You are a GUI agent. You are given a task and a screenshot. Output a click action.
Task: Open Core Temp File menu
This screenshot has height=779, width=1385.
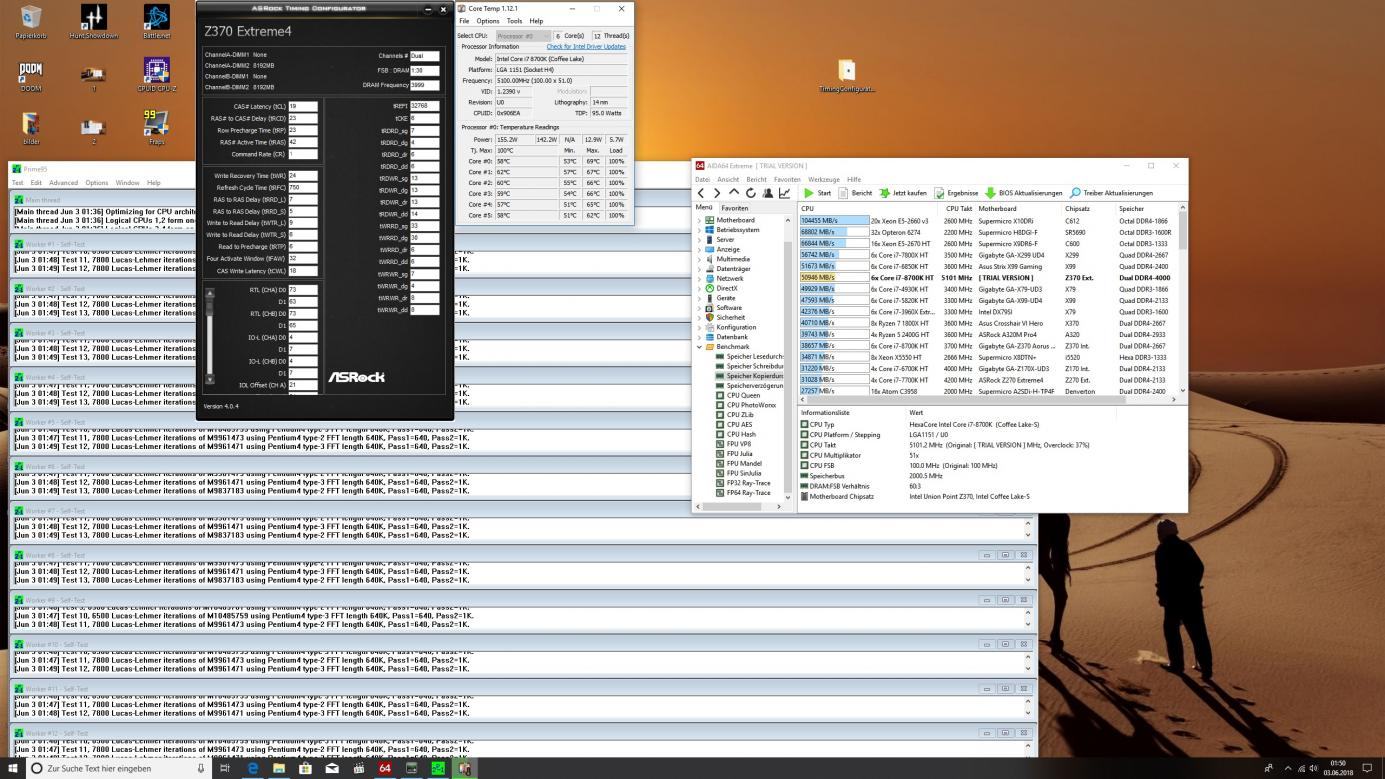click(464, 21)
